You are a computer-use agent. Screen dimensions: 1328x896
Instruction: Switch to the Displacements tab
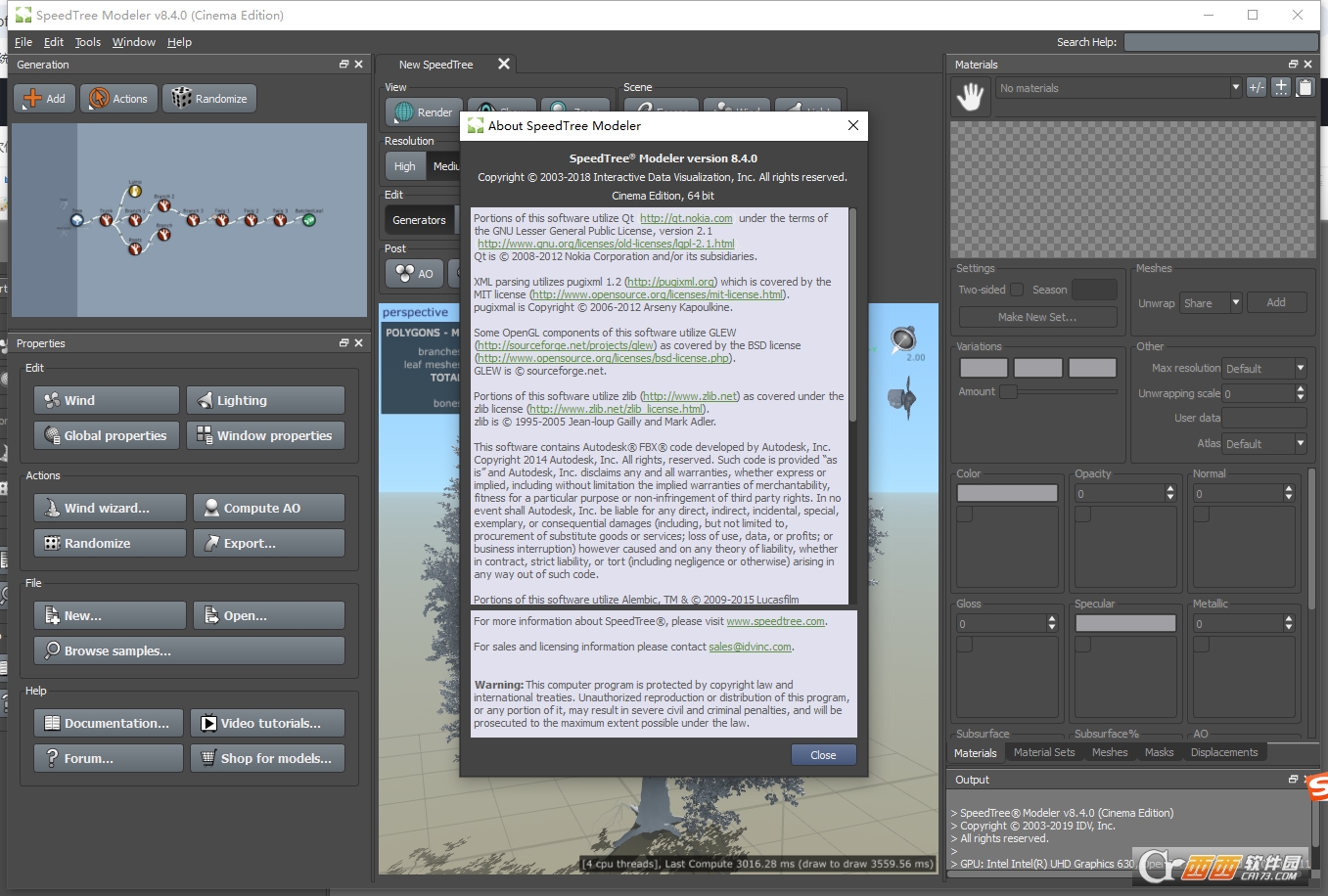1224,752
